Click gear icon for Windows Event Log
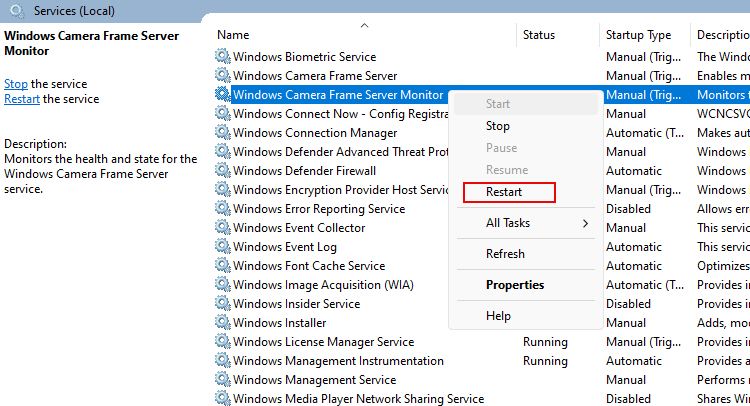The image size is (750, 406). 222,247
